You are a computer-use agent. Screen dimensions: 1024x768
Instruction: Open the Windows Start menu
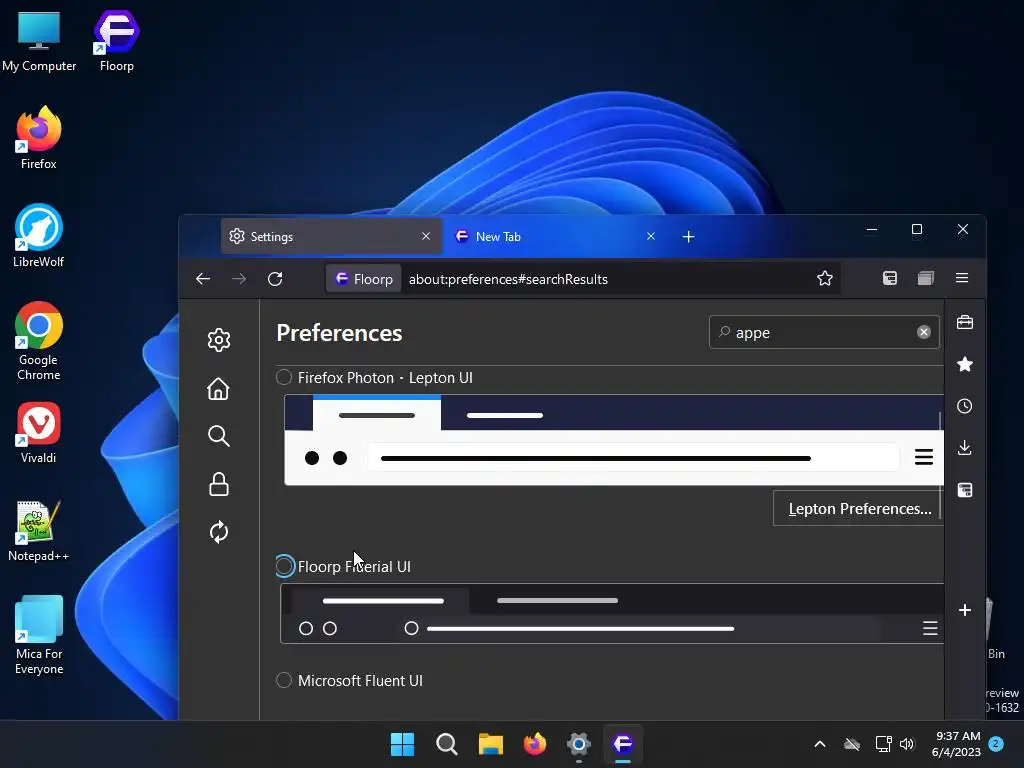click(x=402, y=744)
